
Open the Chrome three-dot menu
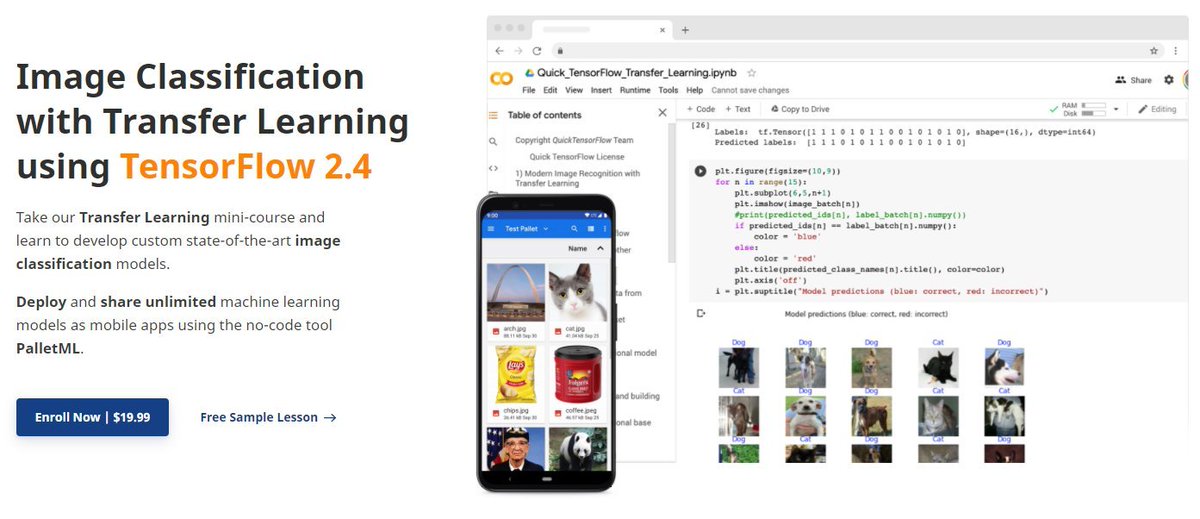click(1176, 50)
